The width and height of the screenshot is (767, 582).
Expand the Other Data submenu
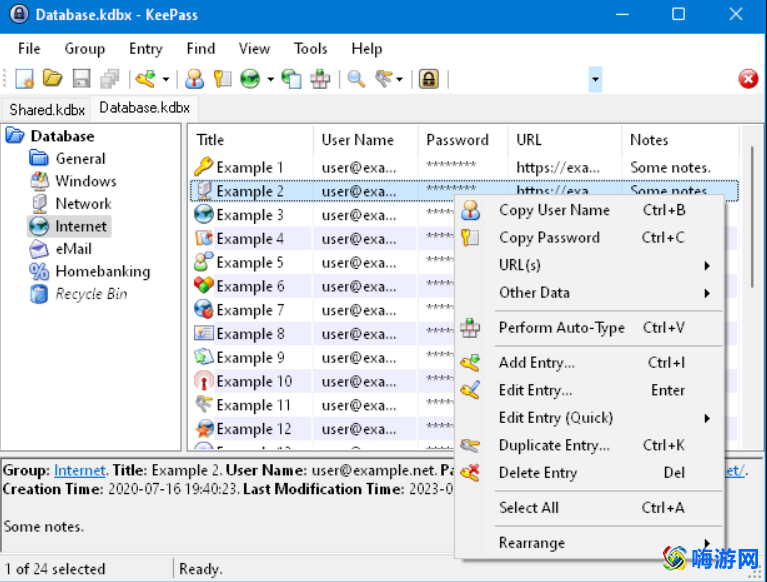pyautogui.click(x=589, y=292)
